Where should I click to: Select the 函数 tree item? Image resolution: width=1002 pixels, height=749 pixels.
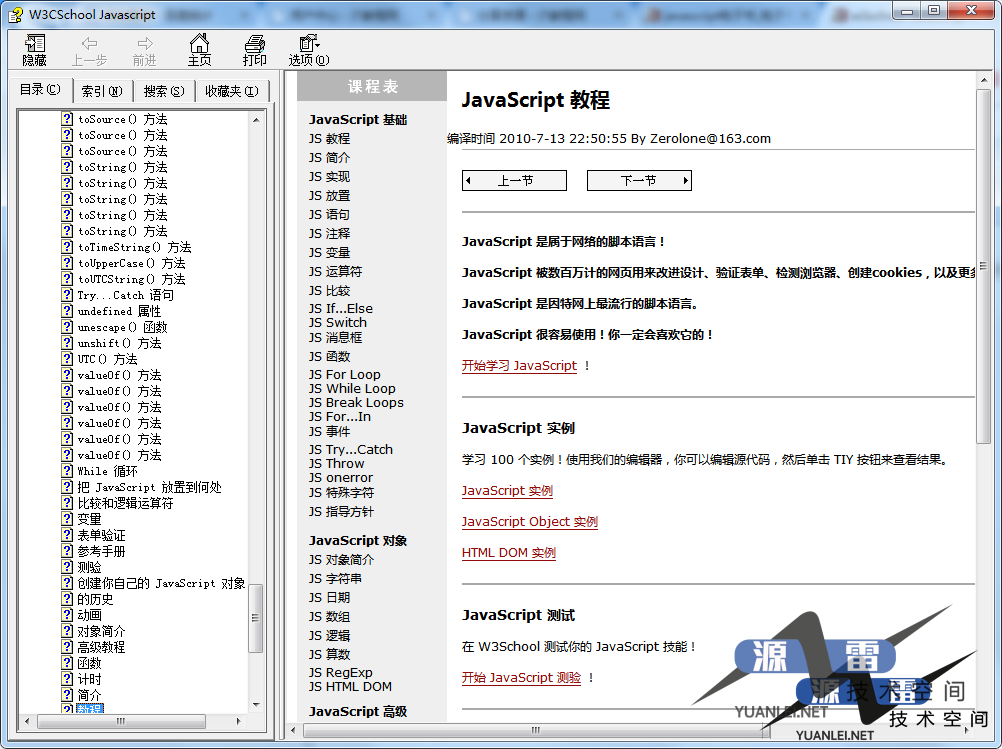(x=89, y=663)
